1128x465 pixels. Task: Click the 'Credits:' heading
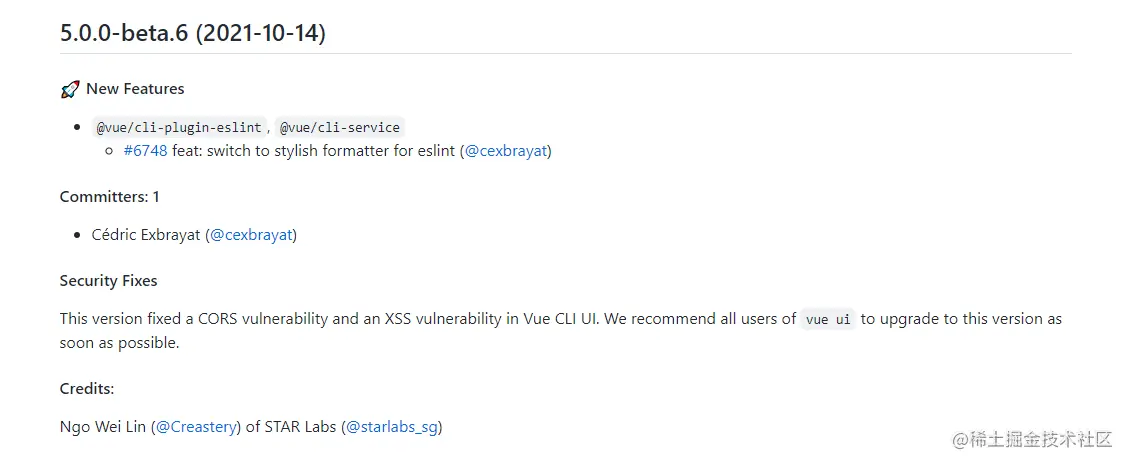87,389
